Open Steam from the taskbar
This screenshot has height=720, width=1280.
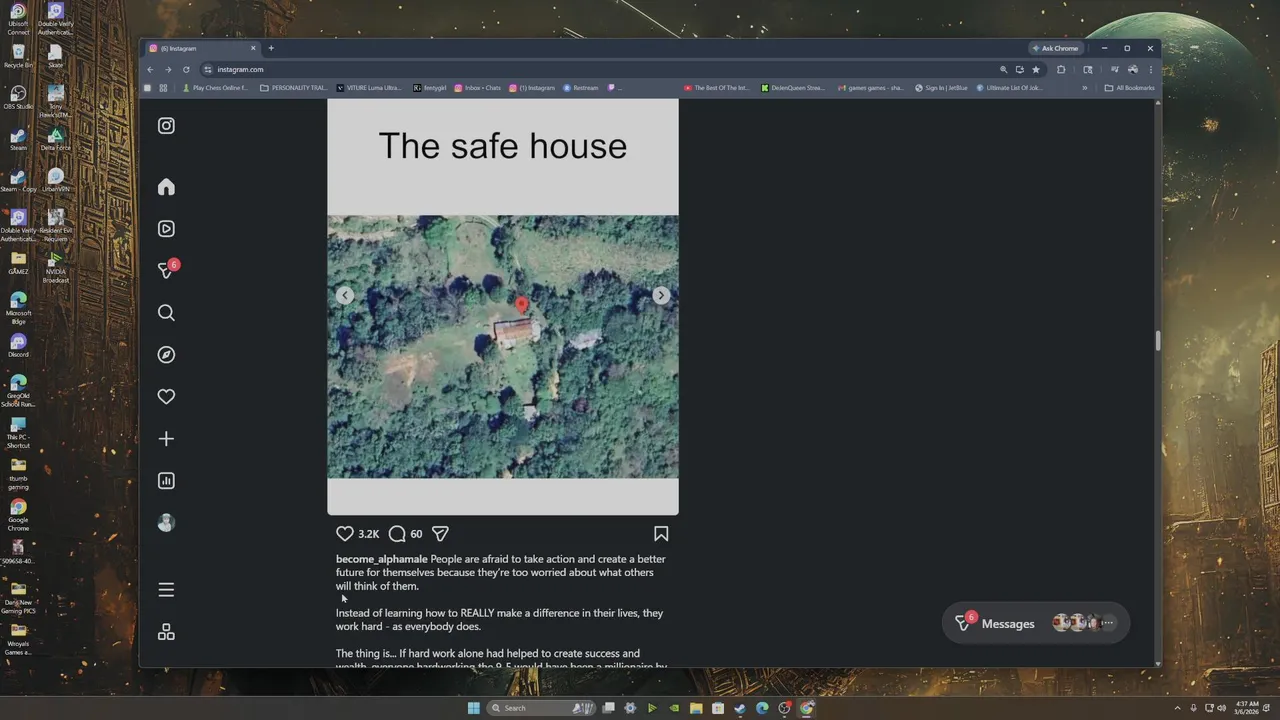[740, 708]
